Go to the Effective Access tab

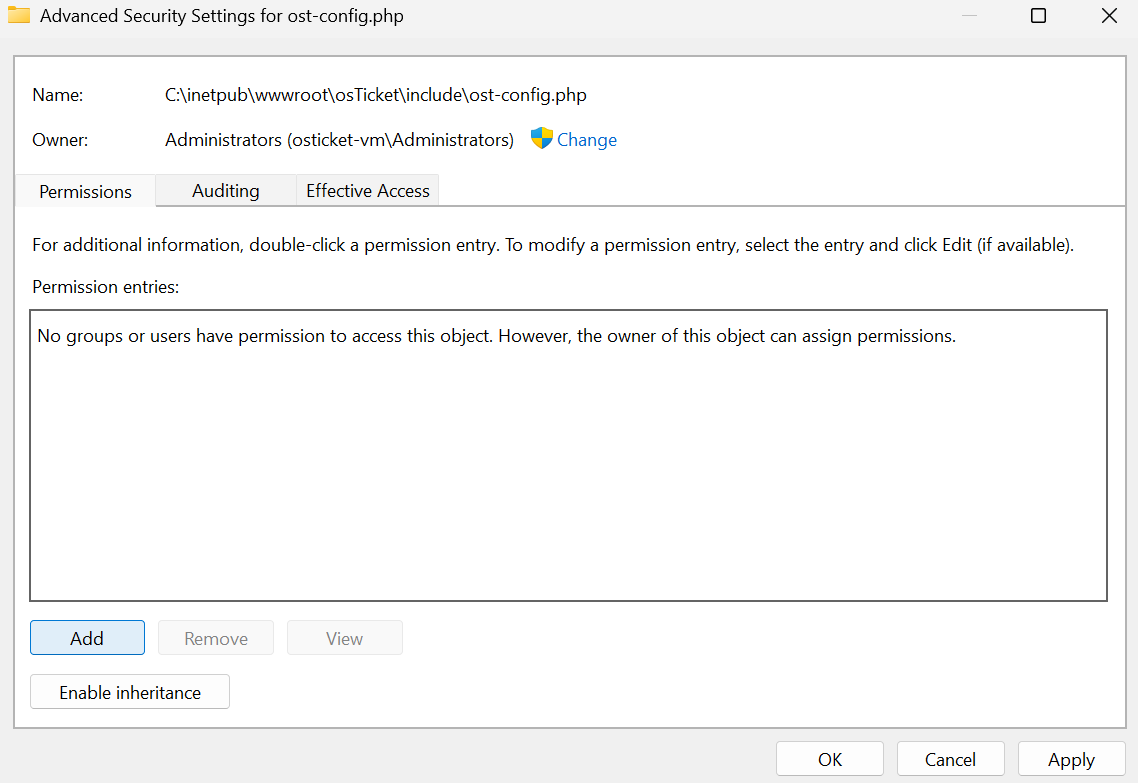coord(368,190)
